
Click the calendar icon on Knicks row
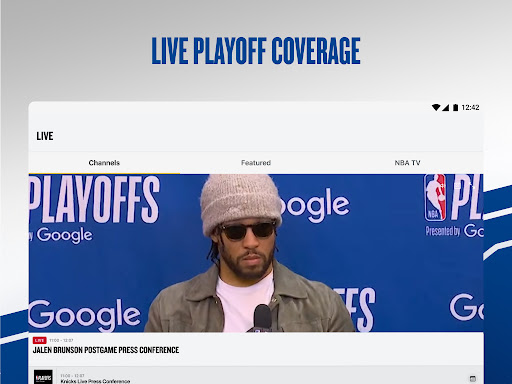tap(472, 379)
